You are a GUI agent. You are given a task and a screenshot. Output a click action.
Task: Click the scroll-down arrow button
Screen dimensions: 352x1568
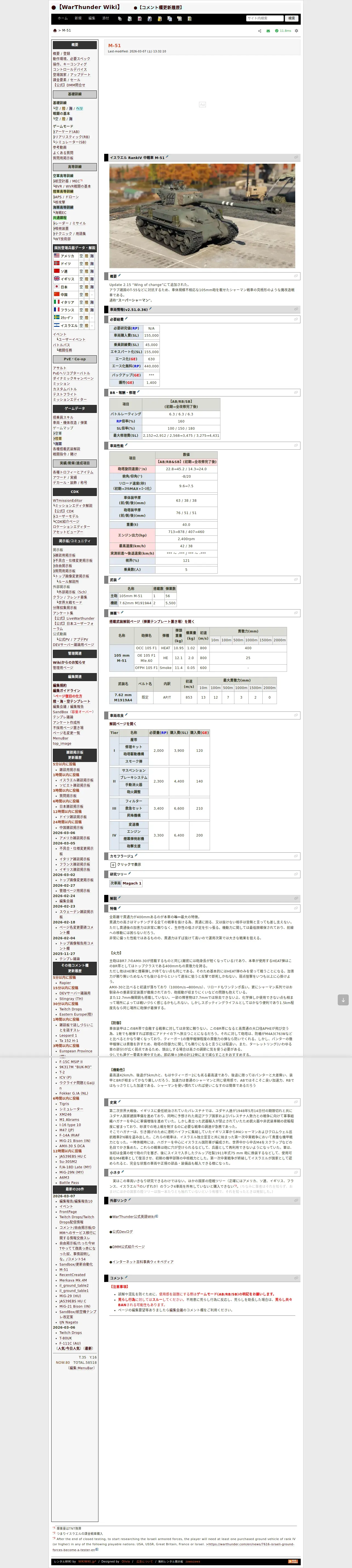coord(343,999)
